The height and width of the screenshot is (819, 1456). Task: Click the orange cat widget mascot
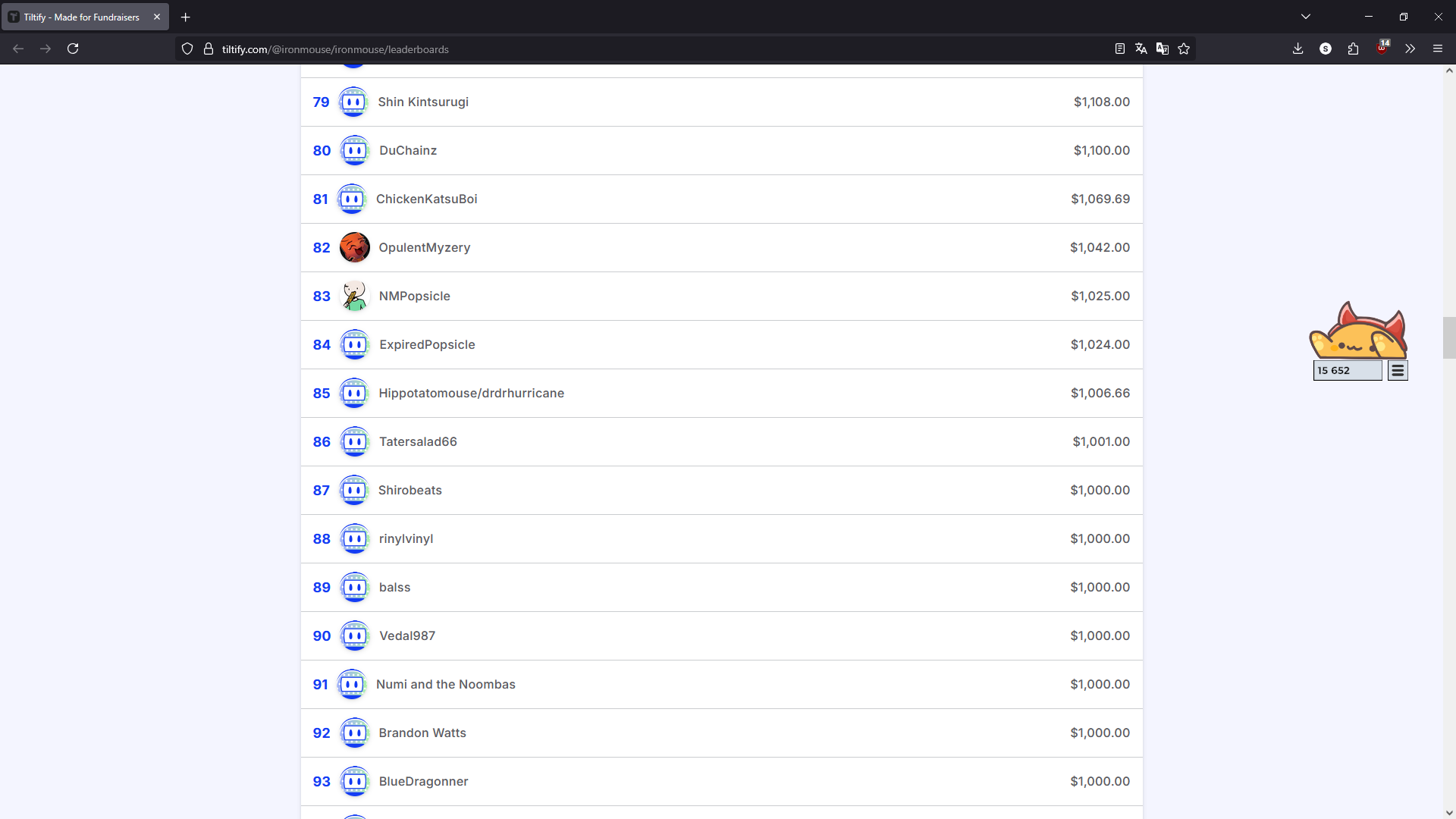click(1358, 331)
